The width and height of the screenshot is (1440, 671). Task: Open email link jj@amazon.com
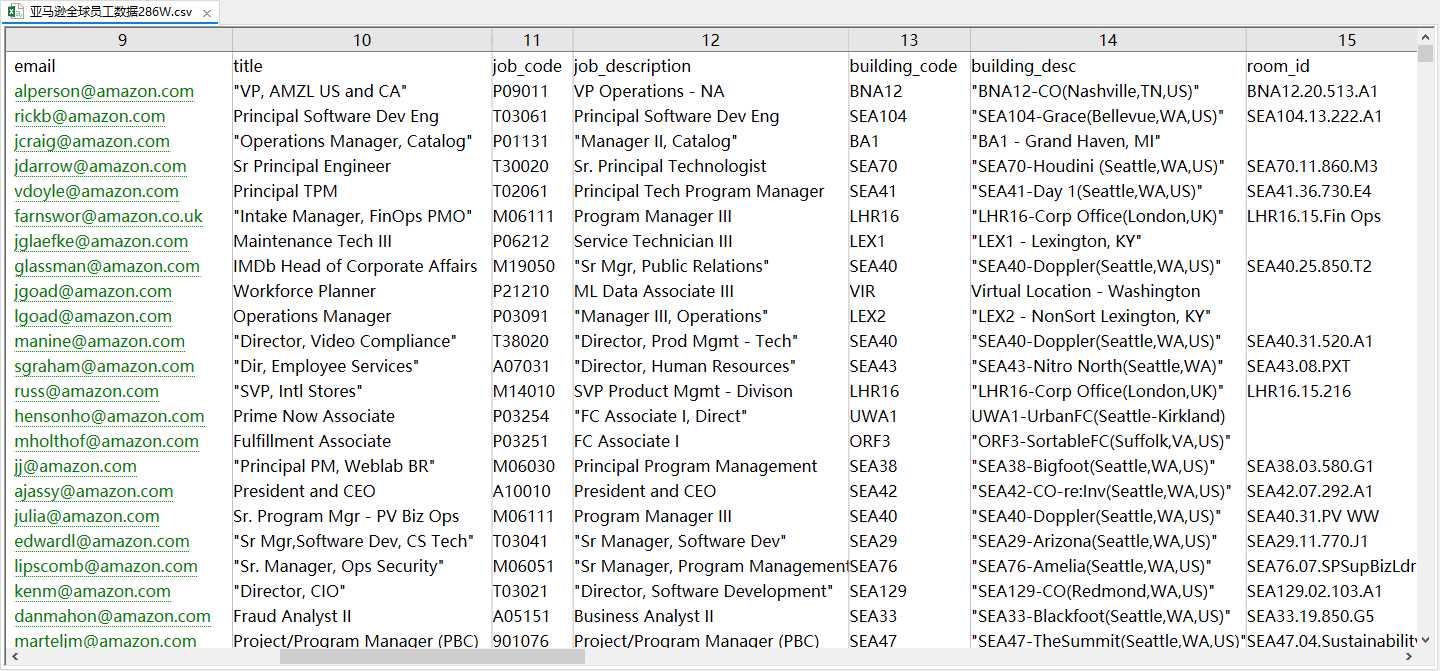[75, 466]
